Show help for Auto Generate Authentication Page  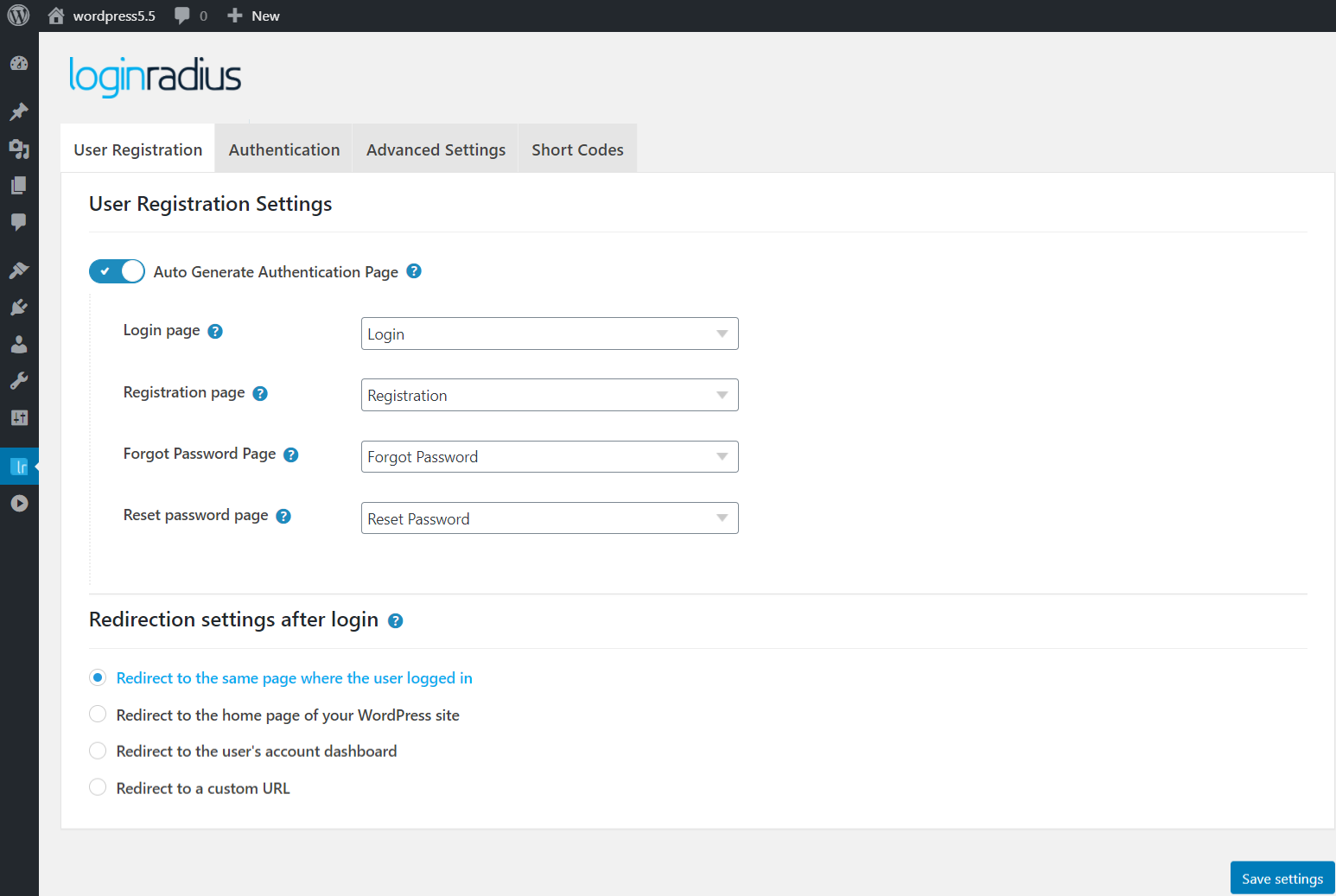pos(414,271)
